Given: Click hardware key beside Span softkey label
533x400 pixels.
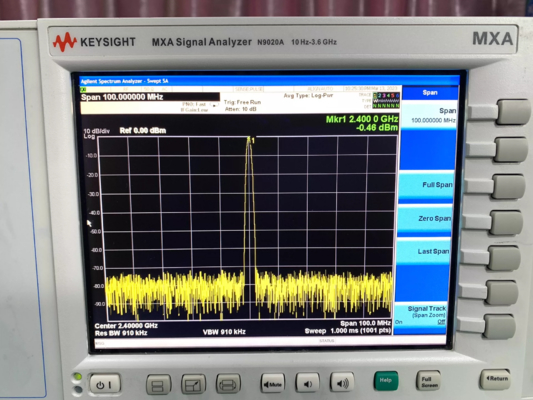Looking at the screenshot, I should [x=513, y=112].
